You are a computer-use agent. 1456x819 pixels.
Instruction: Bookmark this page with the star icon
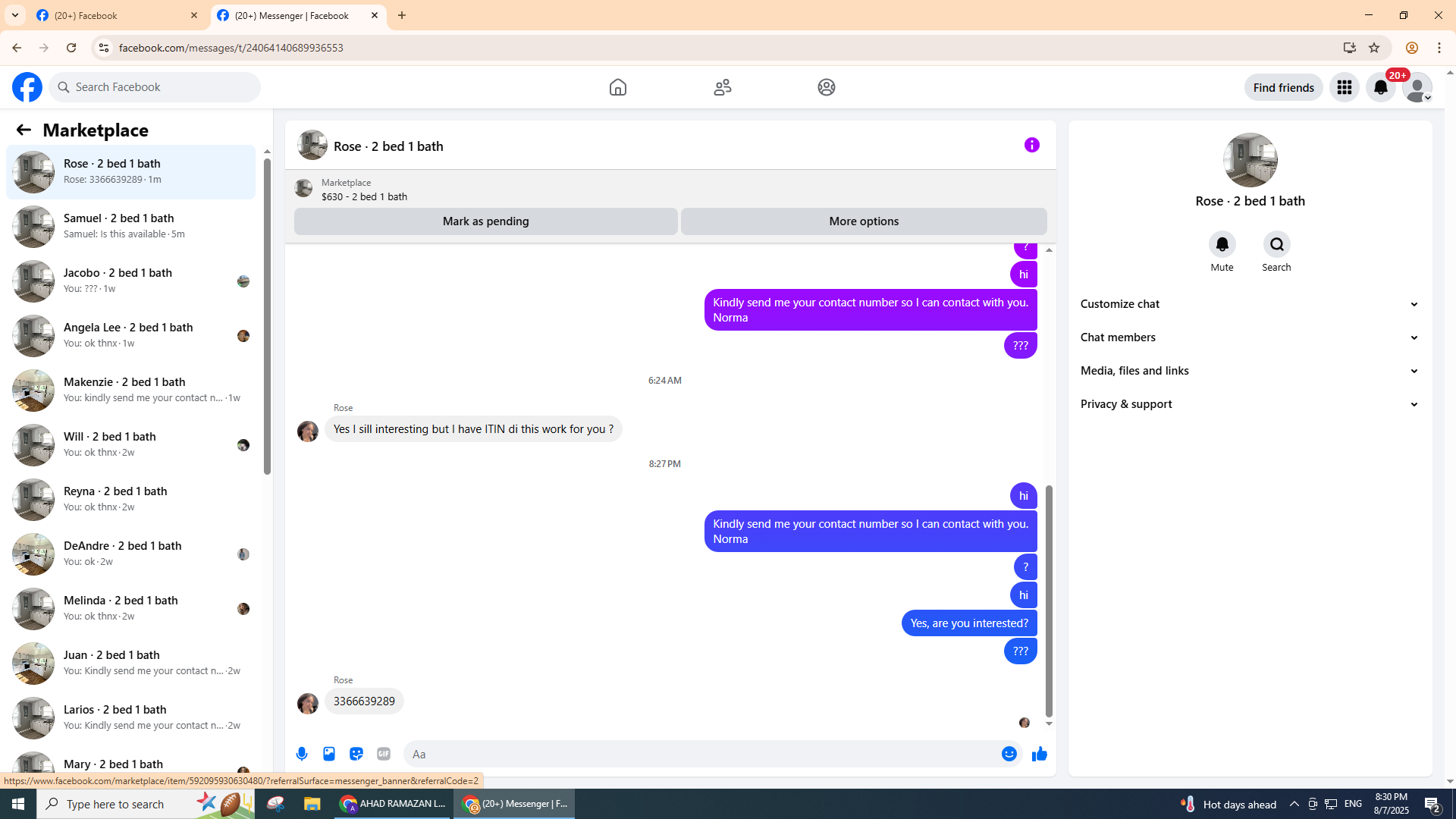click(1374, 48)
